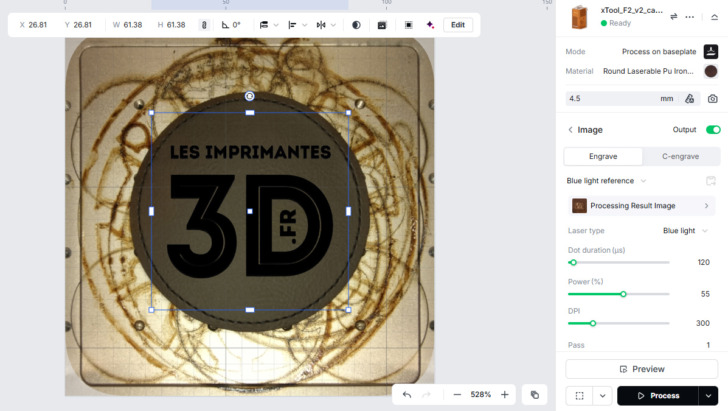Click the Process on baseplate mode icon
This screenshot has height=411, width=728.
pos(711,52)
